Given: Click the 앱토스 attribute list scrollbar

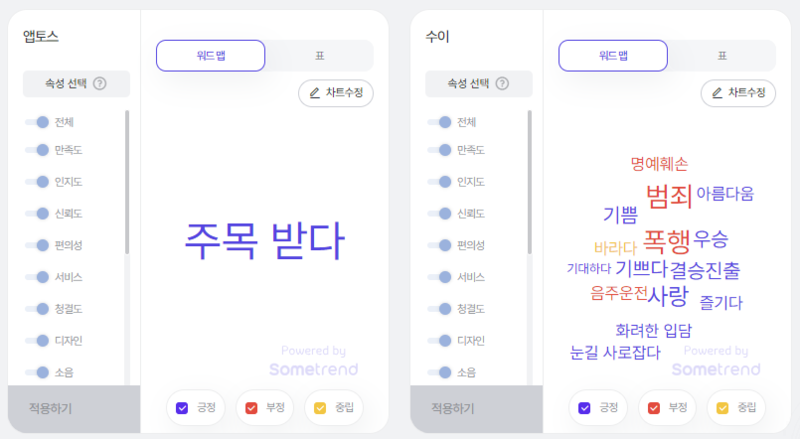Looking at the screenshot, I should pos(127,182).
